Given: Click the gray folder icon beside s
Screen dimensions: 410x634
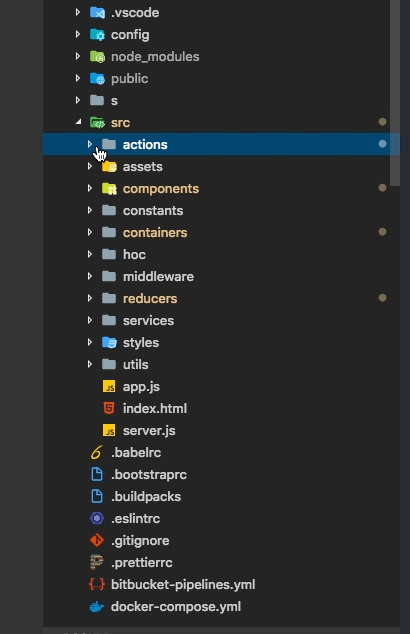Looking at the screenshot, I should (x=97, y=100).
